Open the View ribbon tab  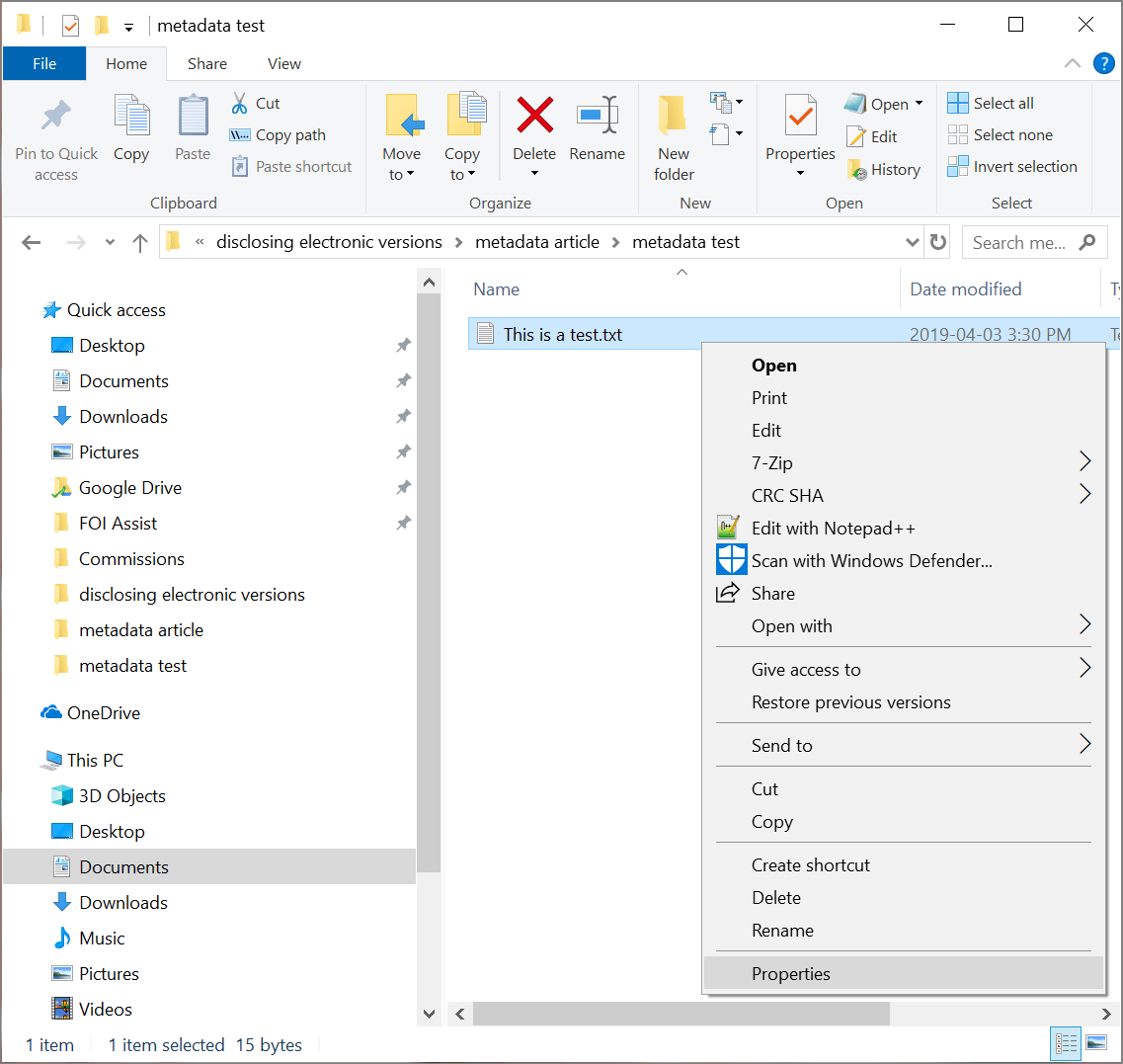(283, 63)
